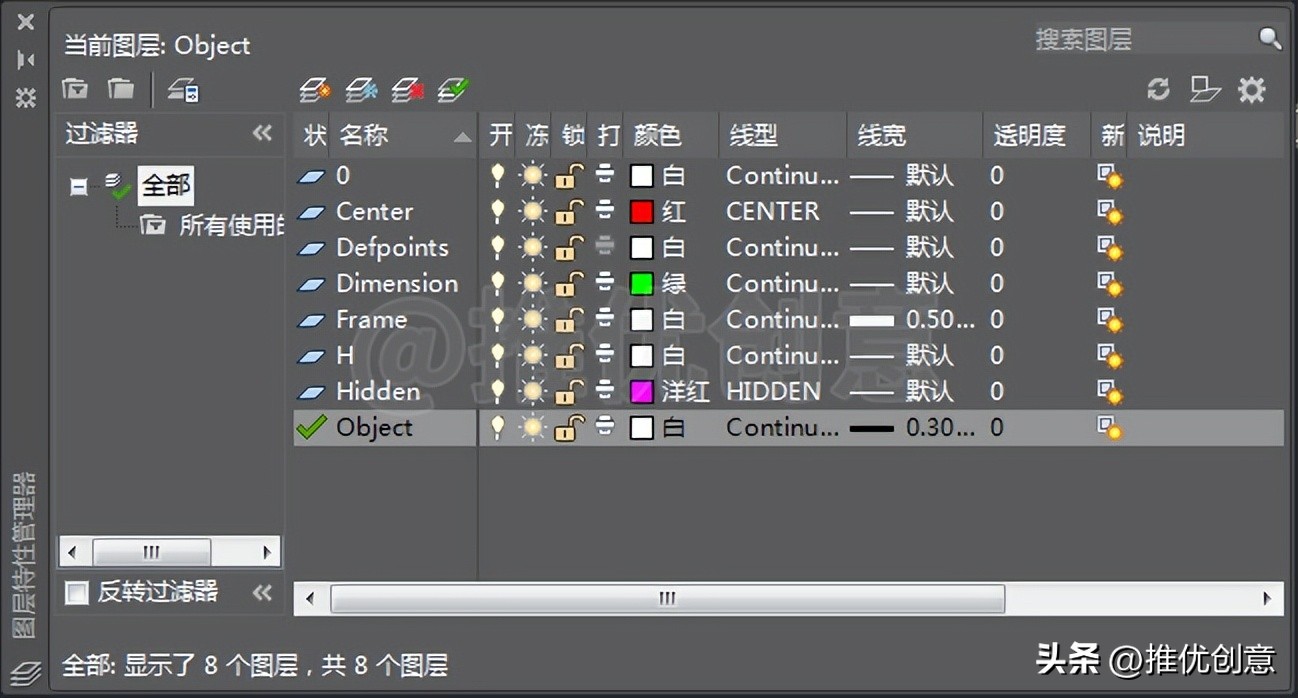Screen dimensions: 1298x698
Task: Collapse the 全部 filter tree node
Action: (x=78, y=185)
